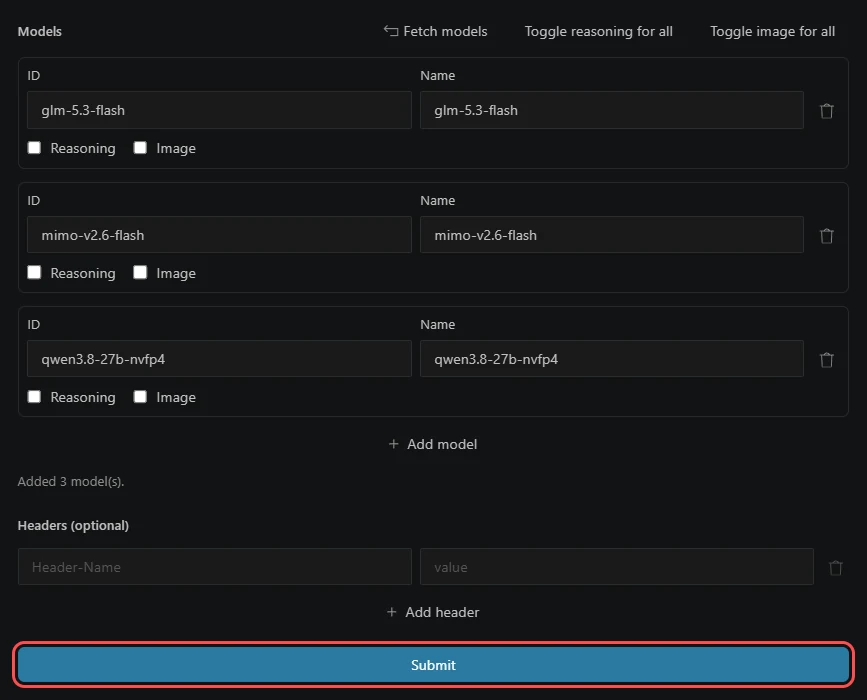Enable Image for mimo-v2.6-flash
This screenshot has height=700, width=867.
[140, 273]
